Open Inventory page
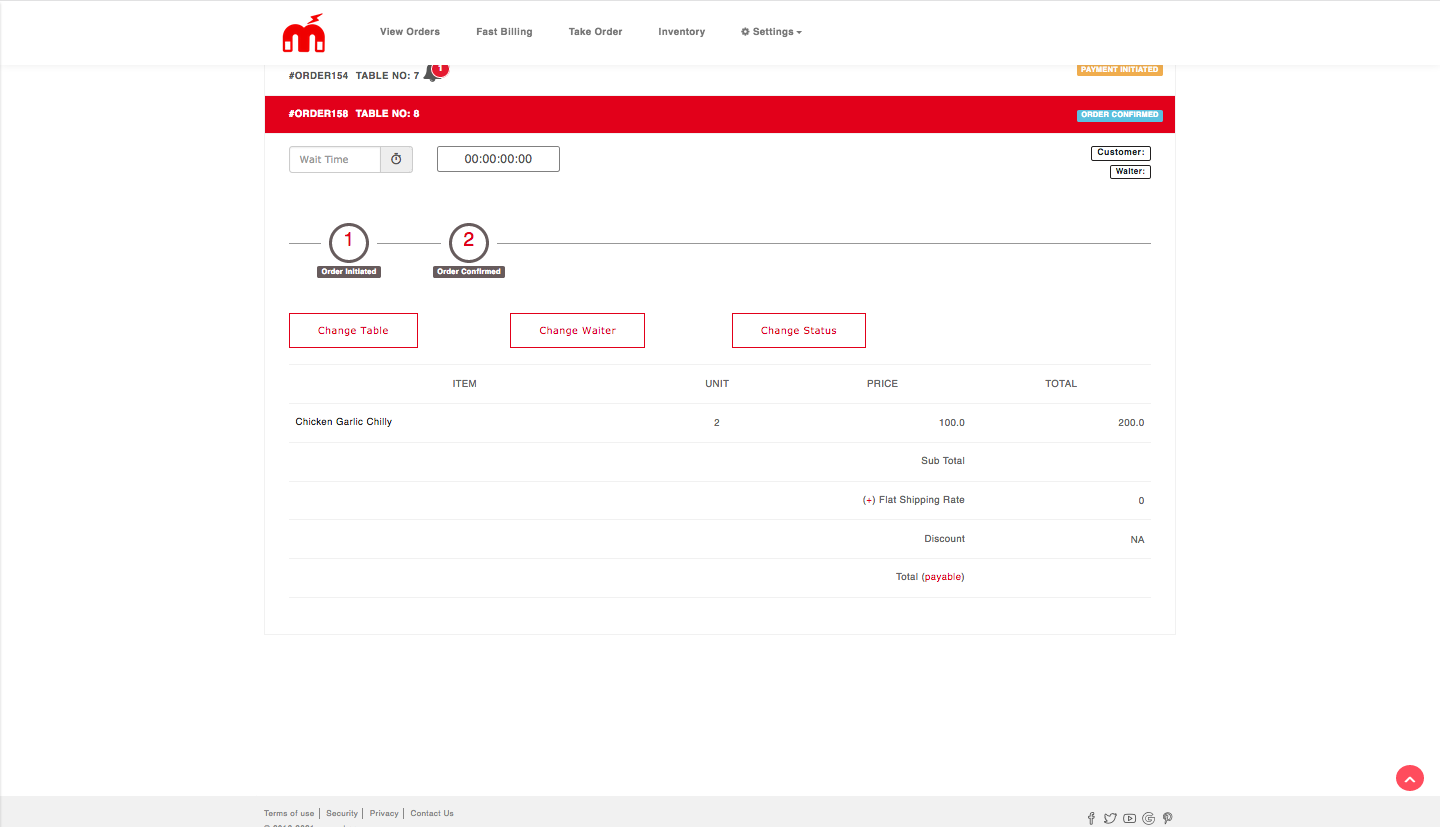 (x=681, y=32)
